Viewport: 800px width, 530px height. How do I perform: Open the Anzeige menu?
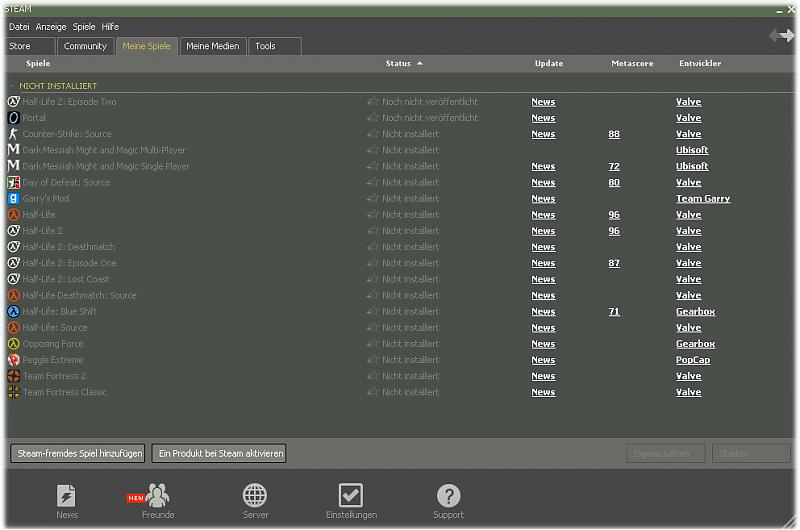pos(51,27)
